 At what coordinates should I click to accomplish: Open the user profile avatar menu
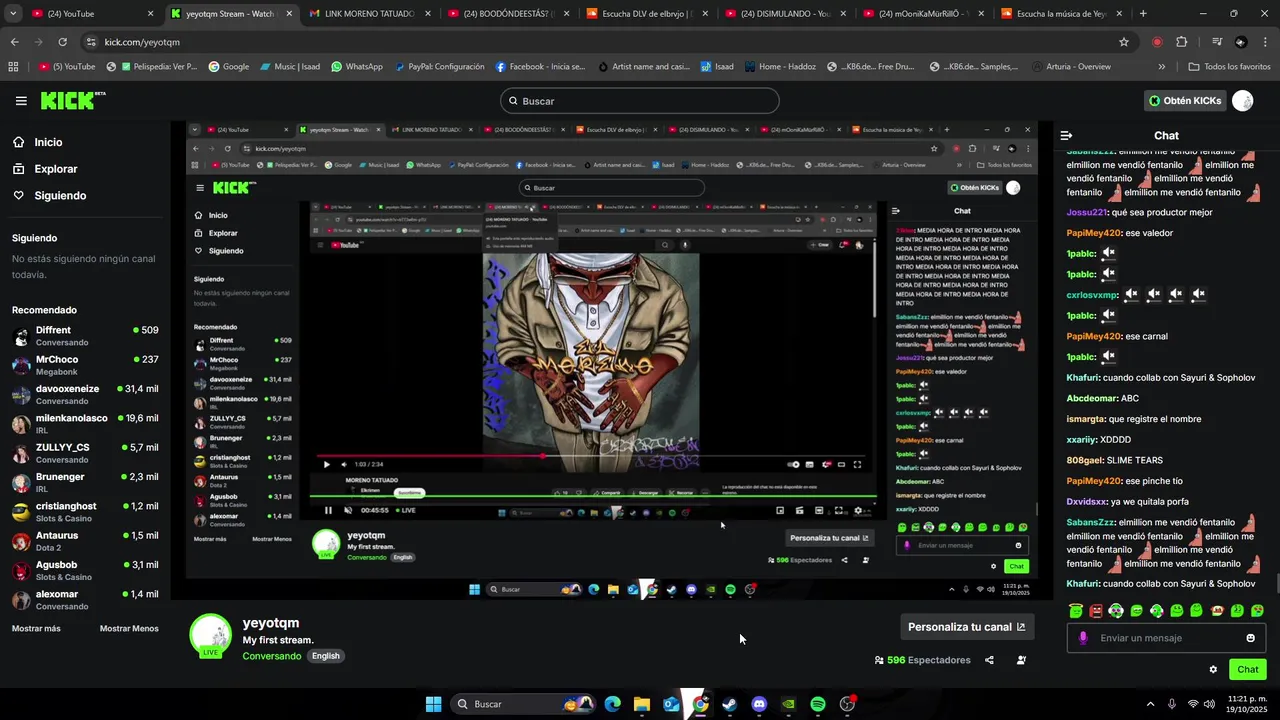1242,101
